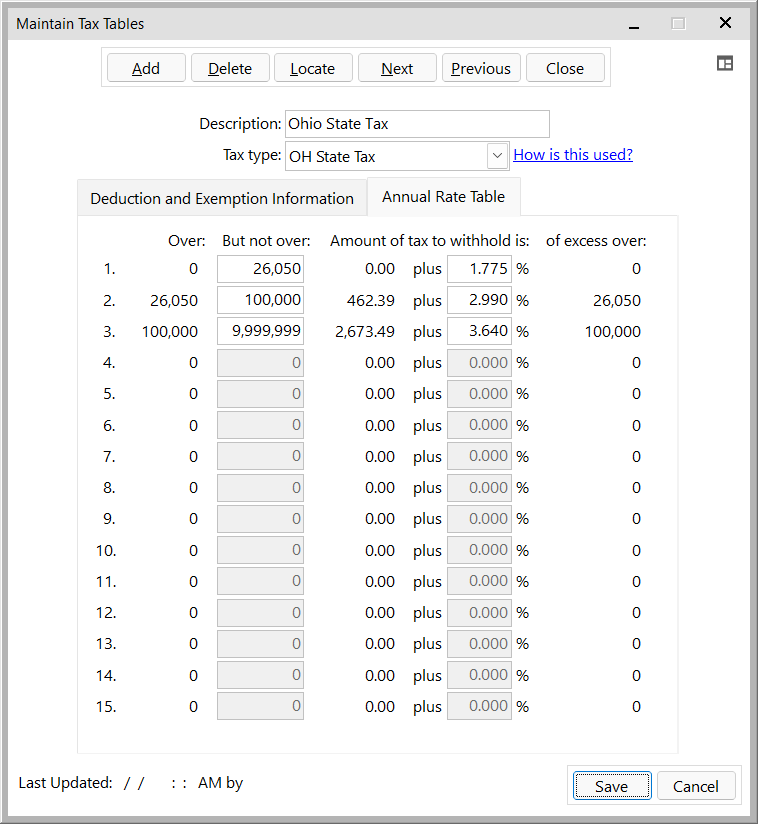Click row 1 'But not over' field 26,050
The height and width of the screenshot is (824, 758).
point(260,269)
